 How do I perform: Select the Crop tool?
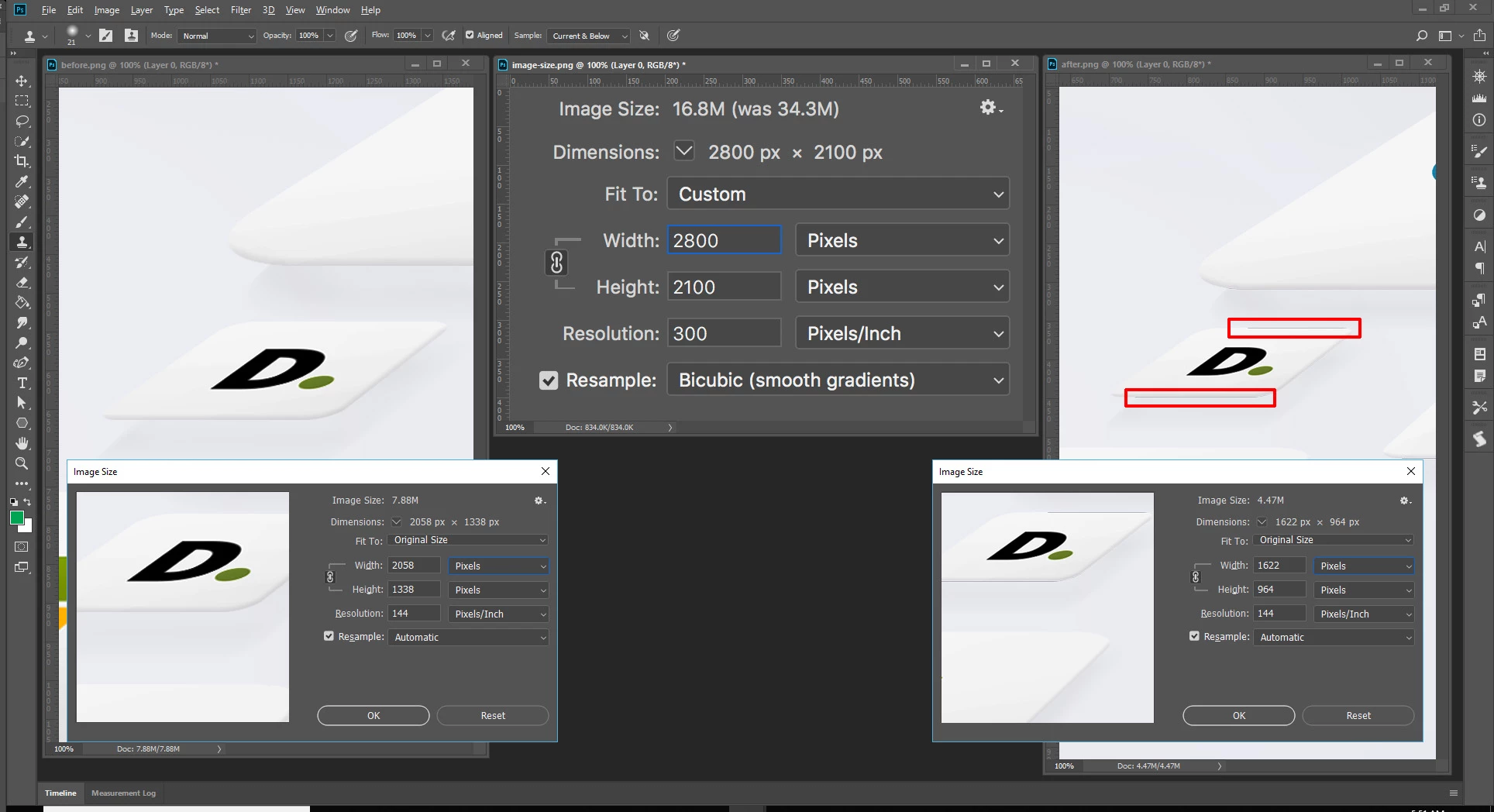22,161
